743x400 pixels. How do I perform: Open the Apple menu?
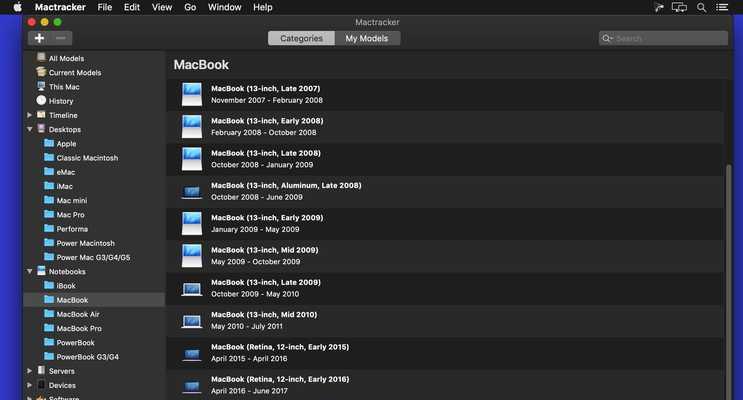[18, 7]
